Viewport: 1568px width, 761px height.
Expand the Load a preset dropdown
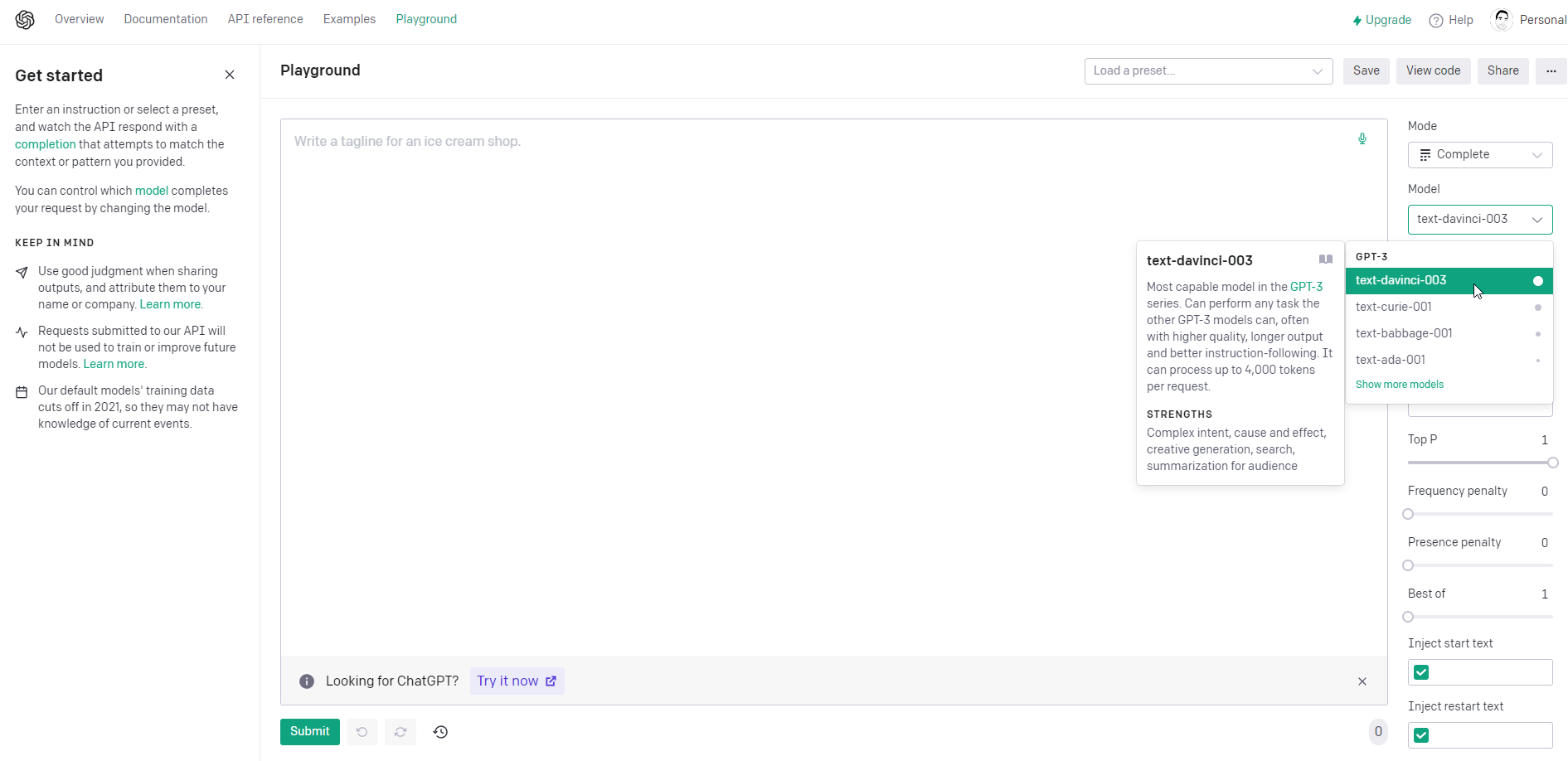click(x=1208, y=71)
